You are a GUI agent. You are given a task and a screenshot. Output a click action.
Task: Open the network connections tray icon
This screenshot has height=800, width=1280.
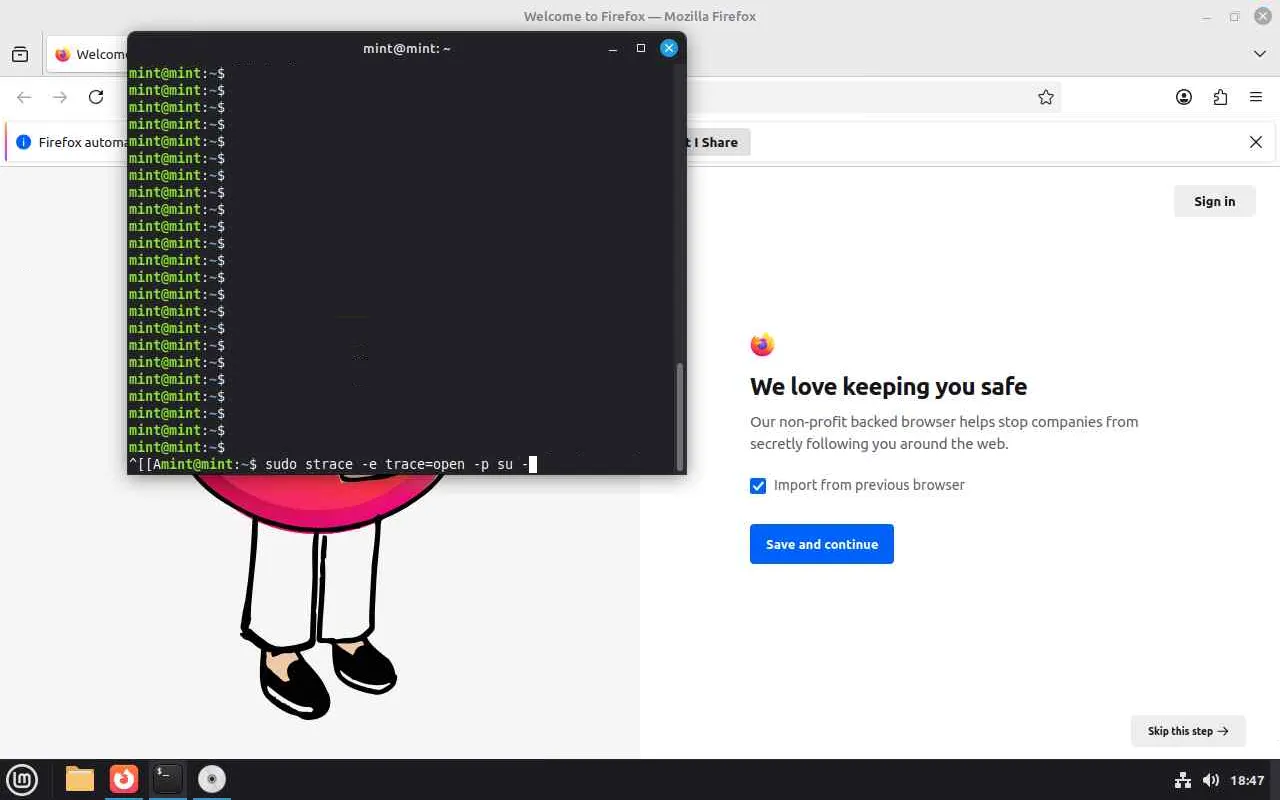click(1183, 780)
